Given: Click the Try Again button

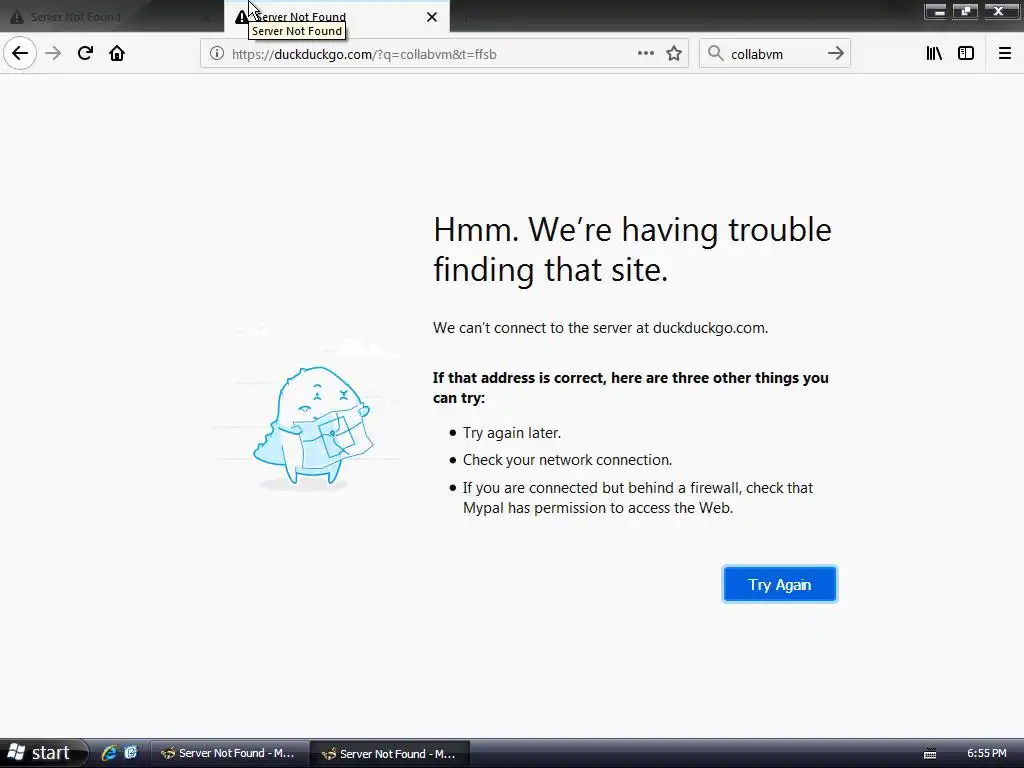Looking at the screenshot, I should [x=780, y=584].
